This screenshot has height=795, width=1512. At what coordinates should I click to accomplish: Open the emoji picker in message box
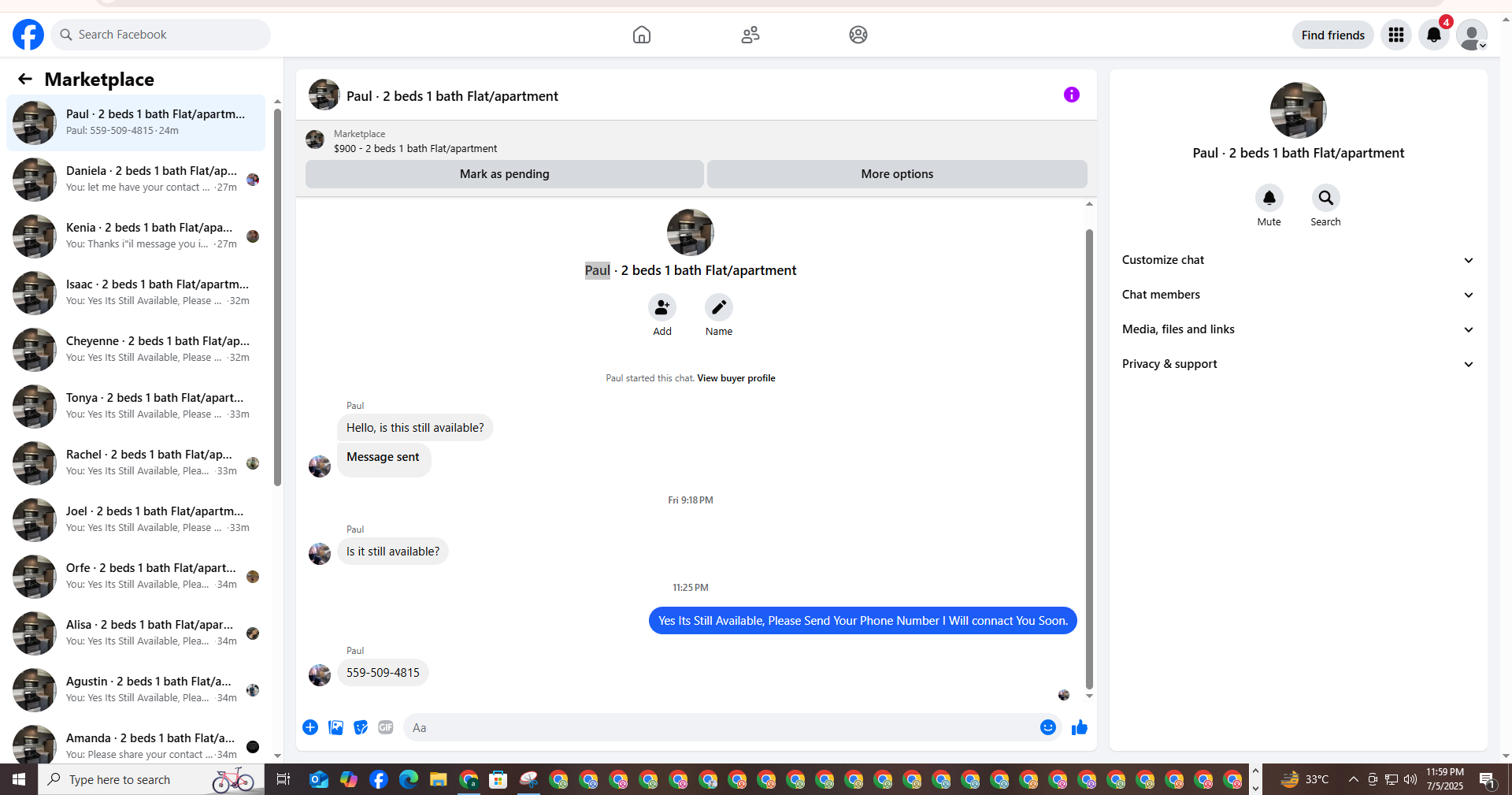click(1048, 727)
